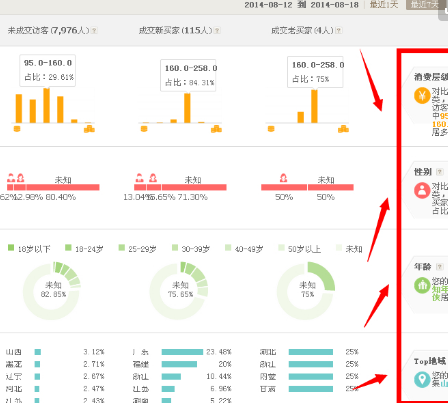Toggle the 25-29岁 legend entry
The height and width of the screenshot is (403, 448).
coord(137,249)
